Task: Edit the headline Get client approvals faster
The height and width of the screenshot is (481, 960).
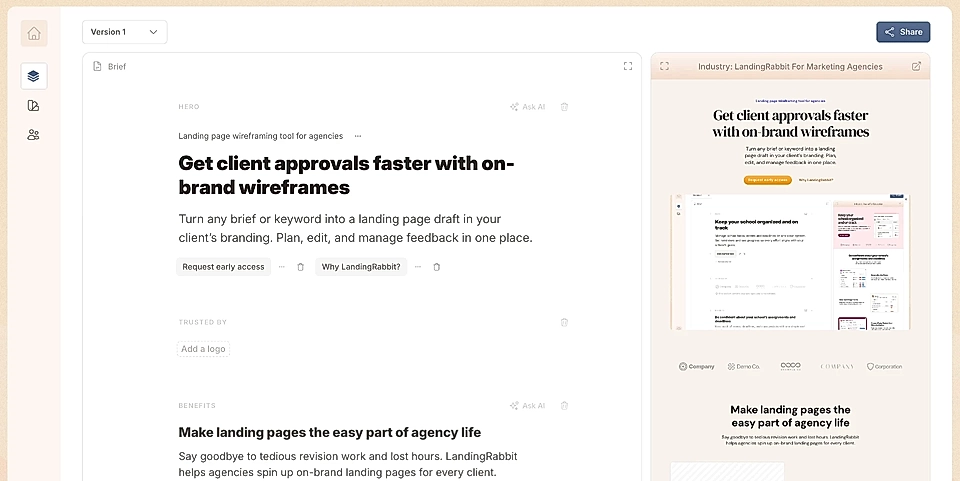Action: (347, 175)
